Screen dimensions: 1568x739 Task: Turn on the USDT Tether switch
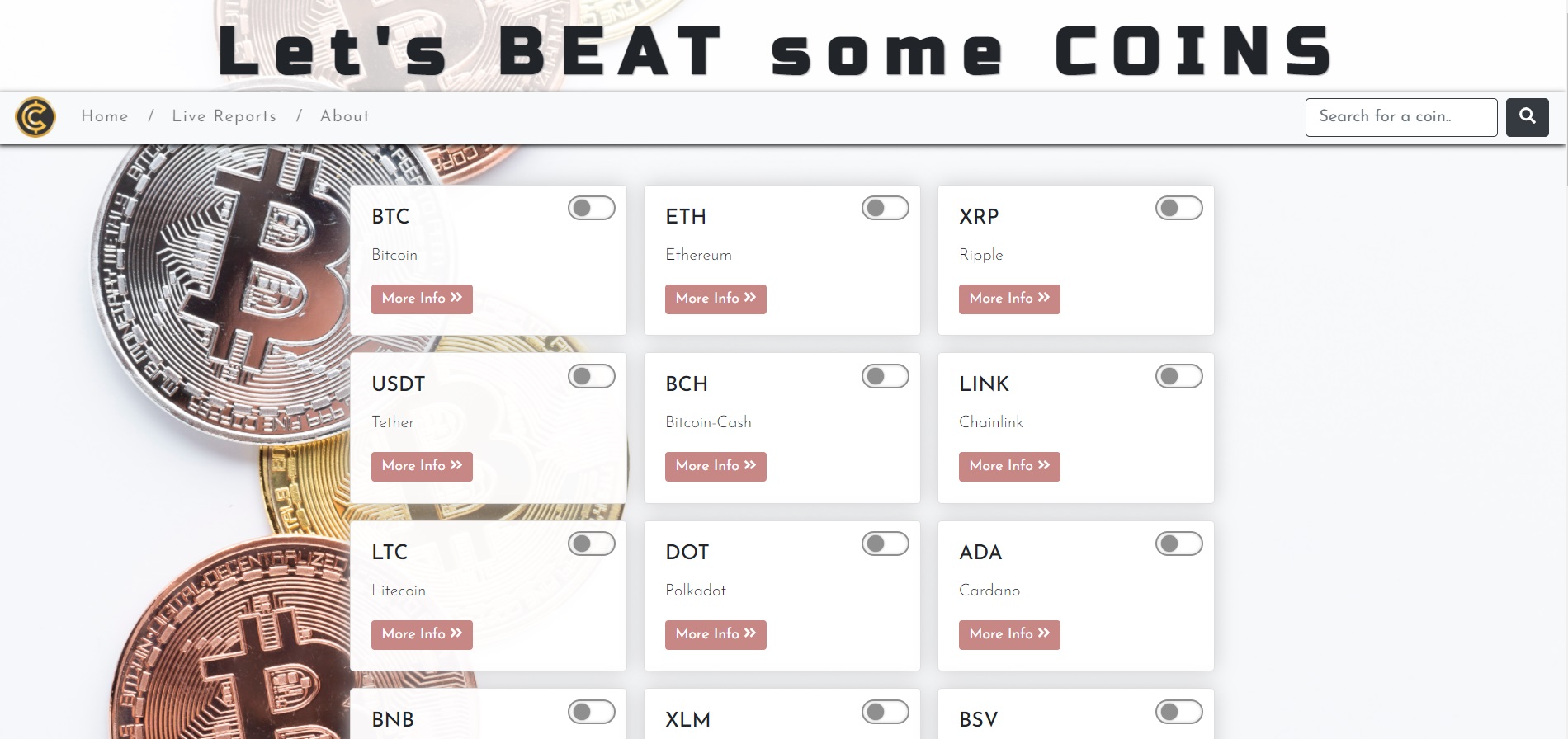click(x=592, y=377)
